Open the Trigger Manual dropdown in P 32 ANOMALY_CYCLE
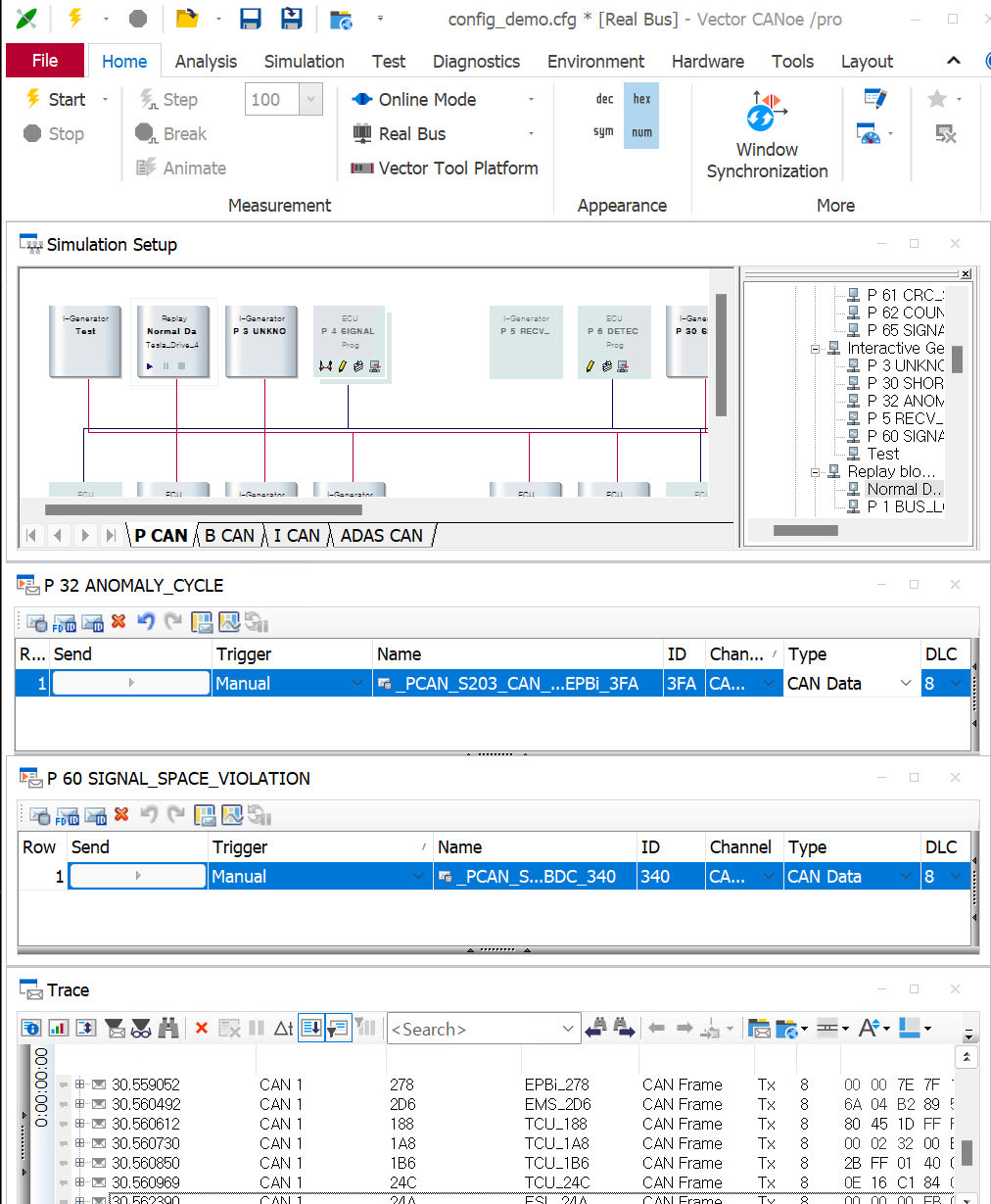This screenshot has width=991, height=1204. (357, 684)
